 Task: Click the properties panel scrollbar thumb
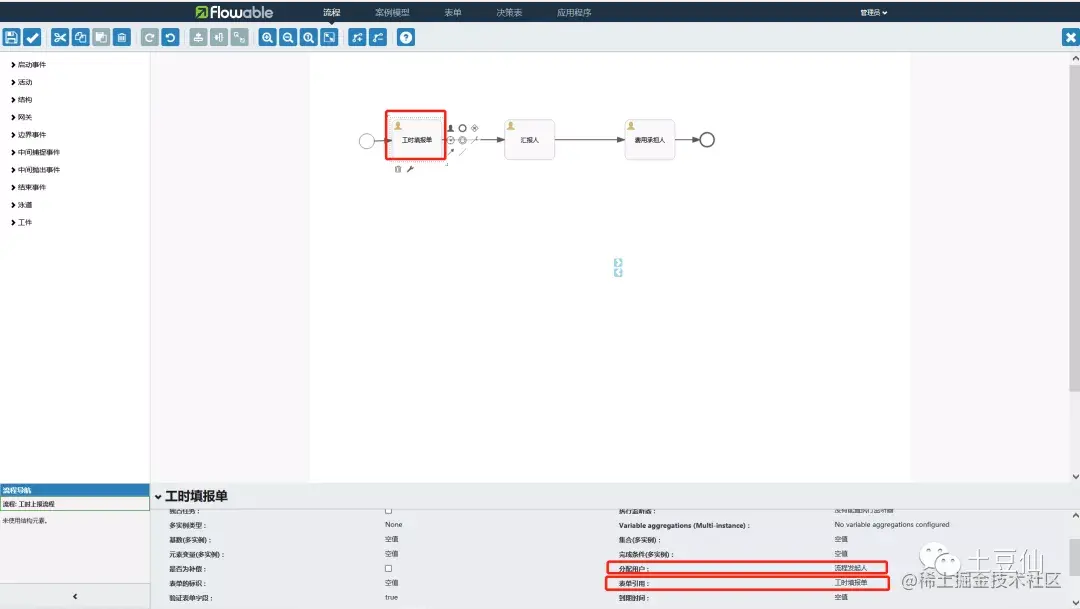pos(1074,557)
